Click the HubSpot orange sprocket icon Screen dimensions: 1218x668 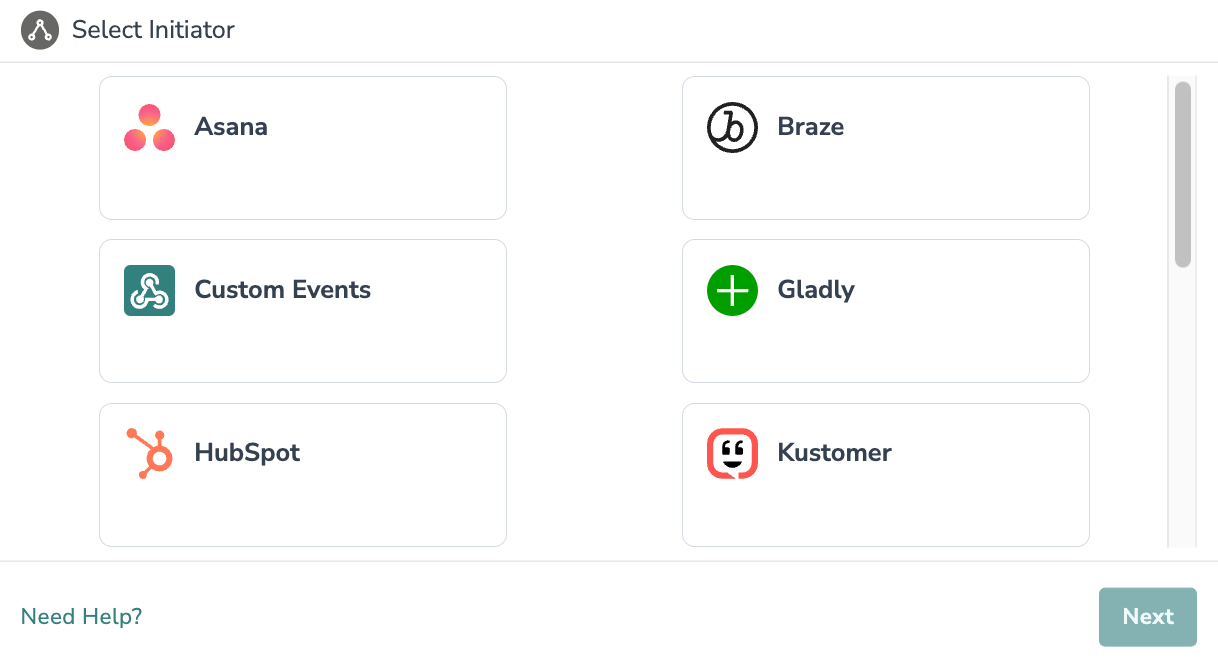(x=149, y=453)
